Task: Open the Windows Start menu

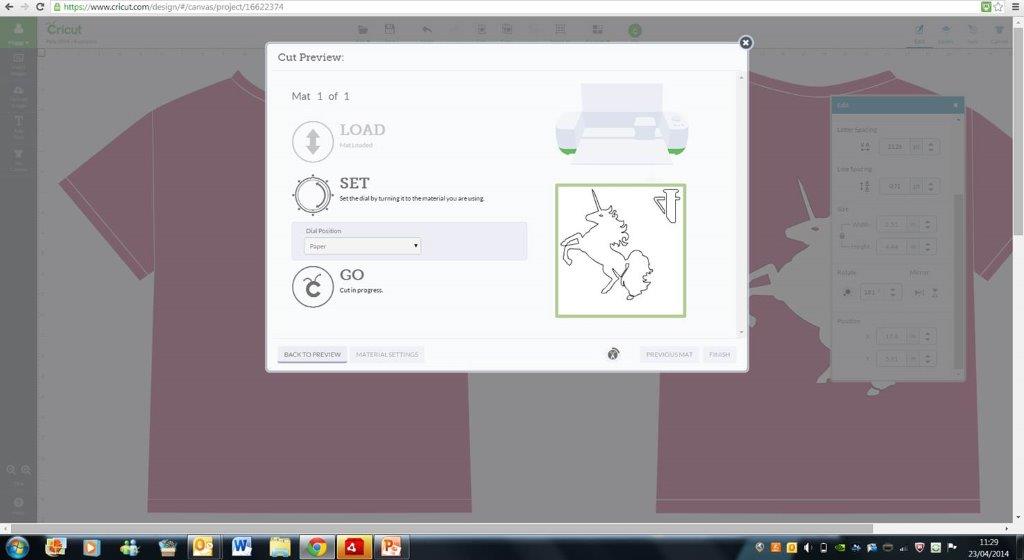Action: coord(17,546)
